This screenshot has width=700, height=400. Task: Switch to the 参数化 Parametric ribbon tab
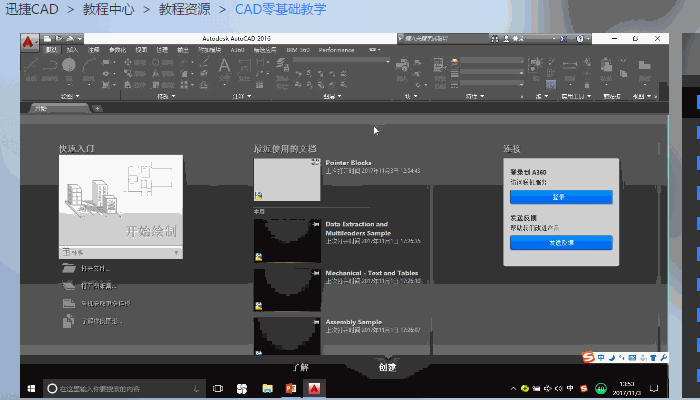coord(117,50)
